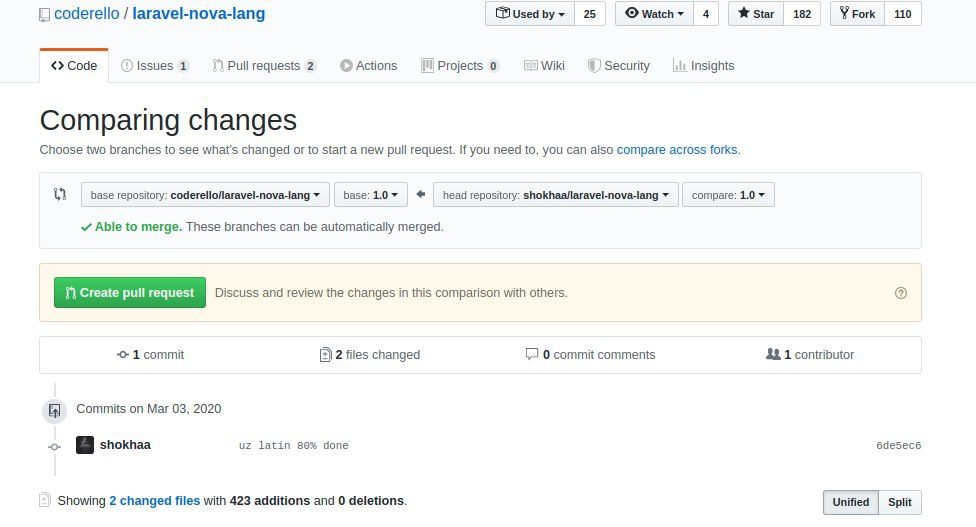Image resolution: width=976 pixels, height=527 pixels.
Task: Star the repository
Action: coord(756,14)
